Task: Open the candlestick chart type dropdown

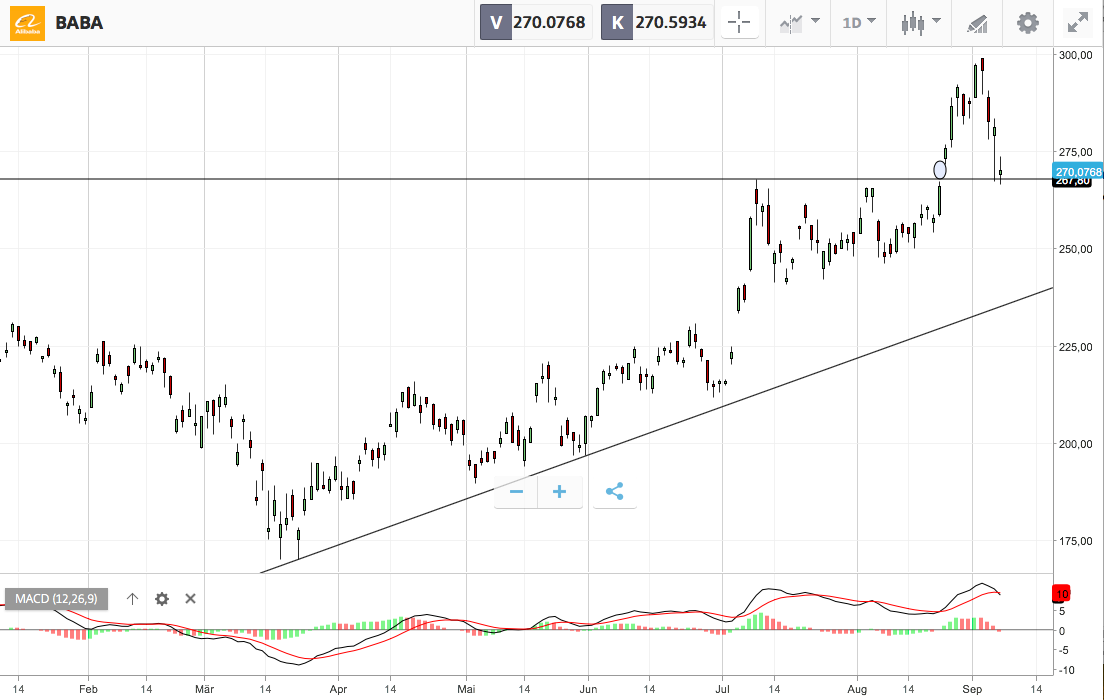Action: (x=920, y=23)
